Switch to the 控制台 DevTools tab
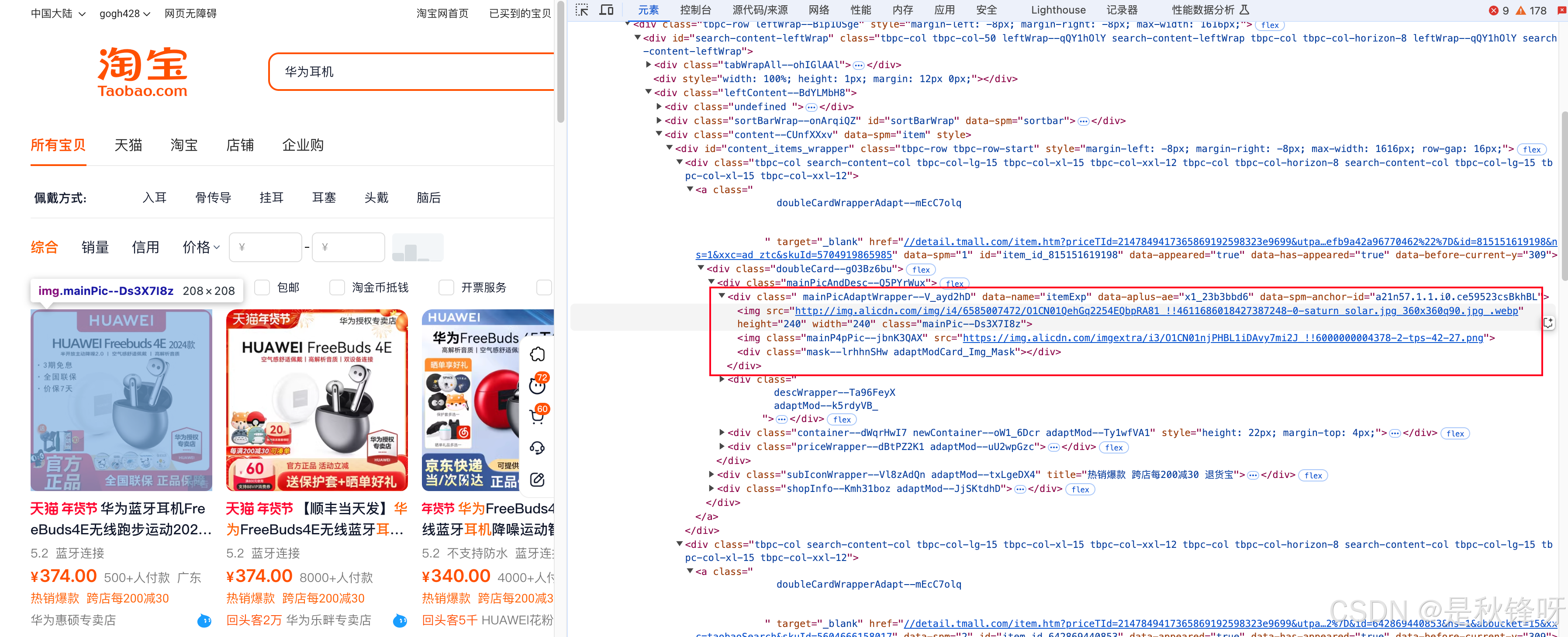 [x=696, y=10]
